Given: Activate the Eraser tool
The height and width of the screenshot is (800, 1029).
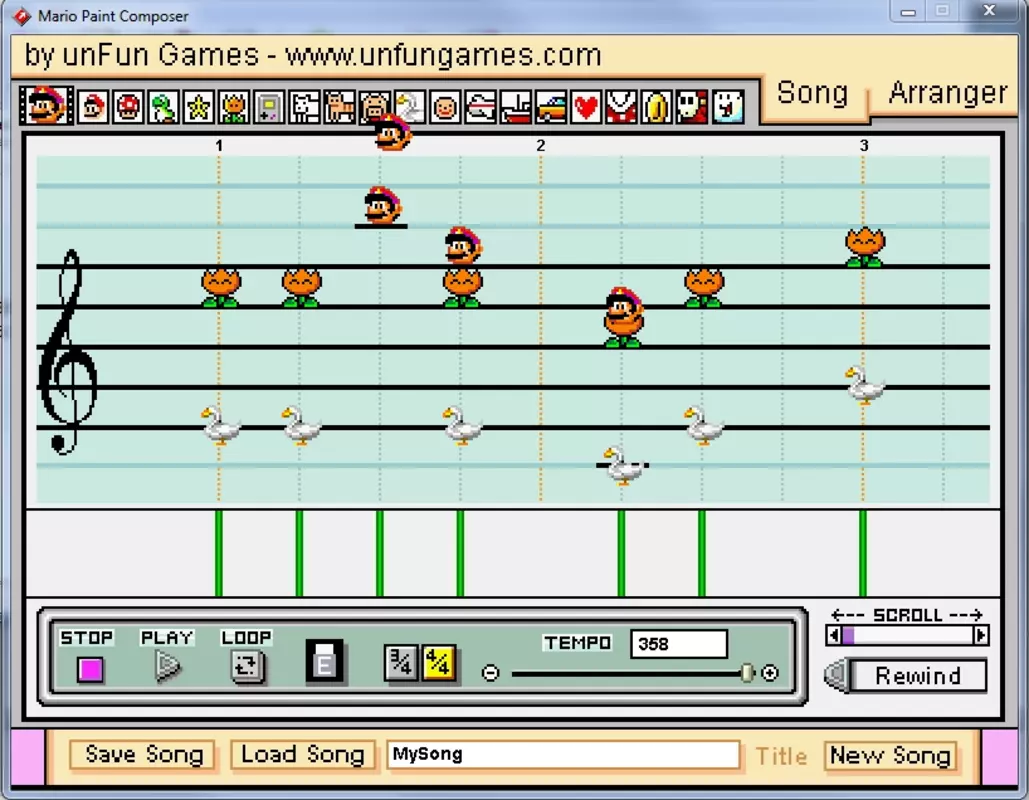Looking at the screenshot, I should (325, 660).
